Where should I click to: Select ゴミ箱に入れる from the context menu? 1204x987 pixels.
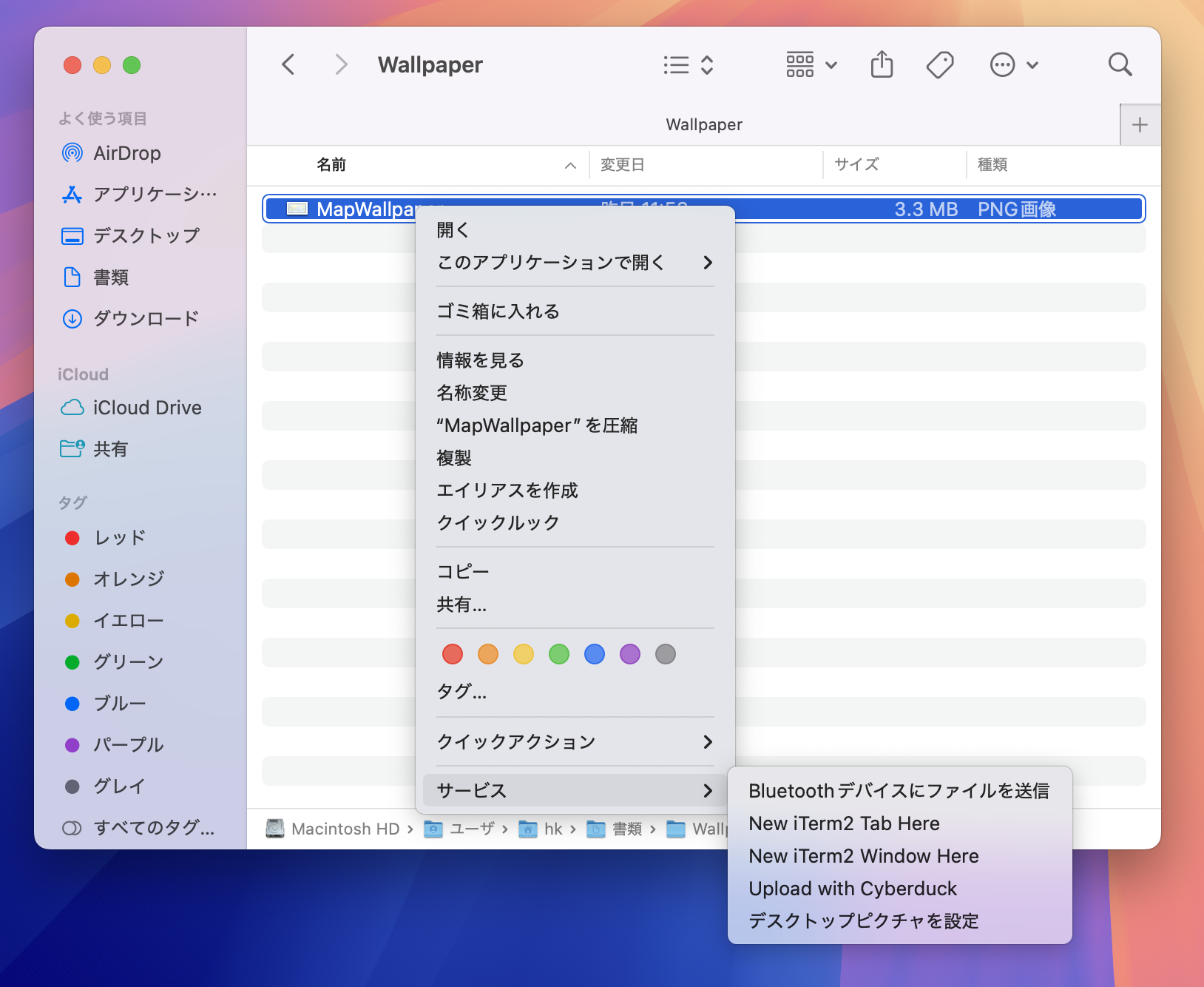point(498,311)
